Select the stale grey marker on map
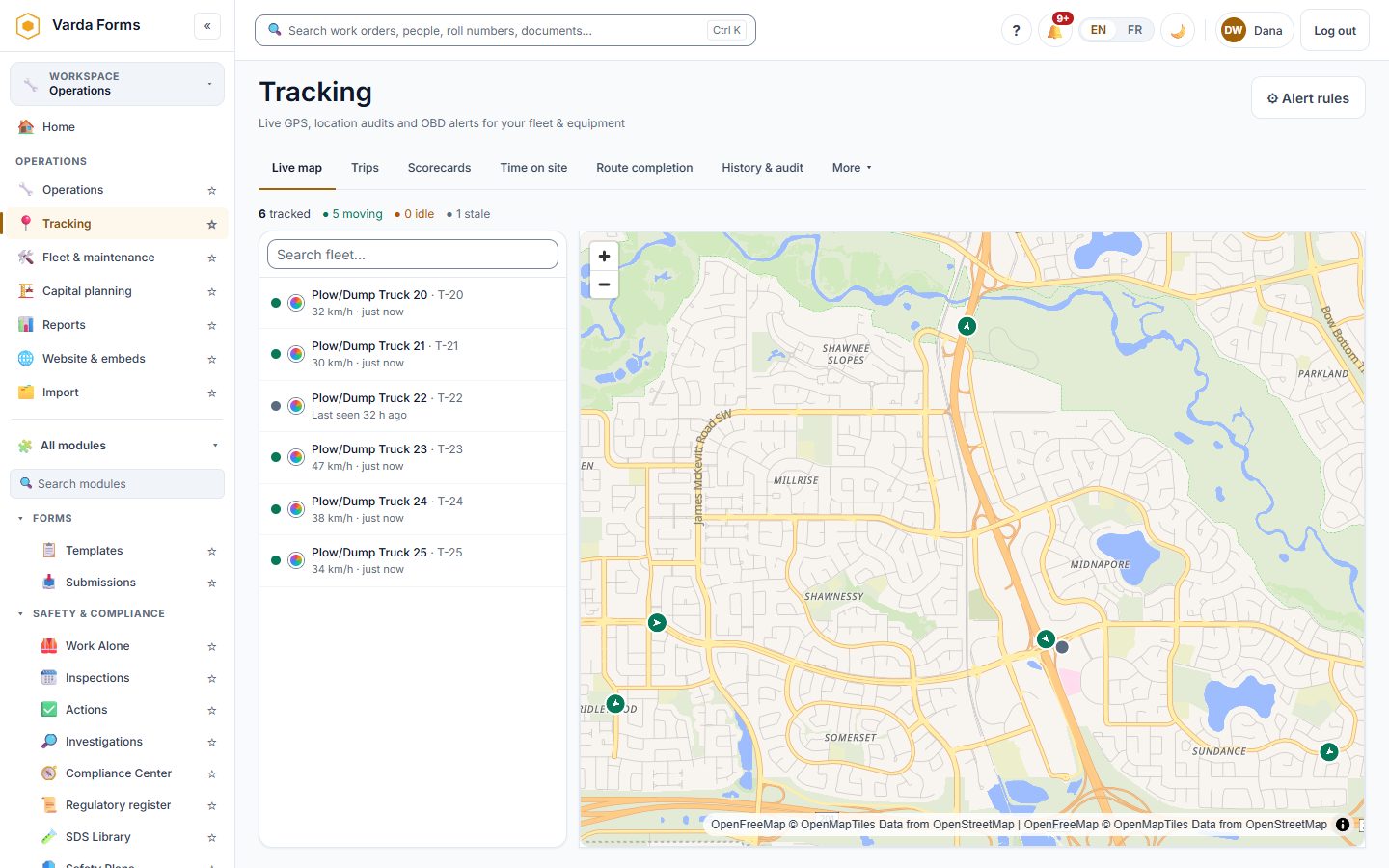The height and width of the screenshot is (868, 1389). tap(1062, 647)
